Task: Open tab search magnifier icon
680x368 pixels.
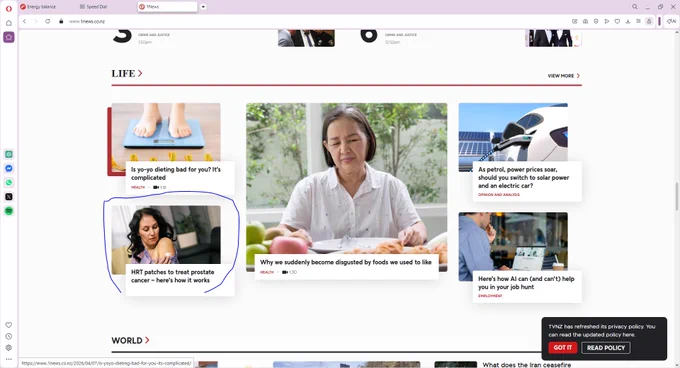Action: tap(634, 7)
